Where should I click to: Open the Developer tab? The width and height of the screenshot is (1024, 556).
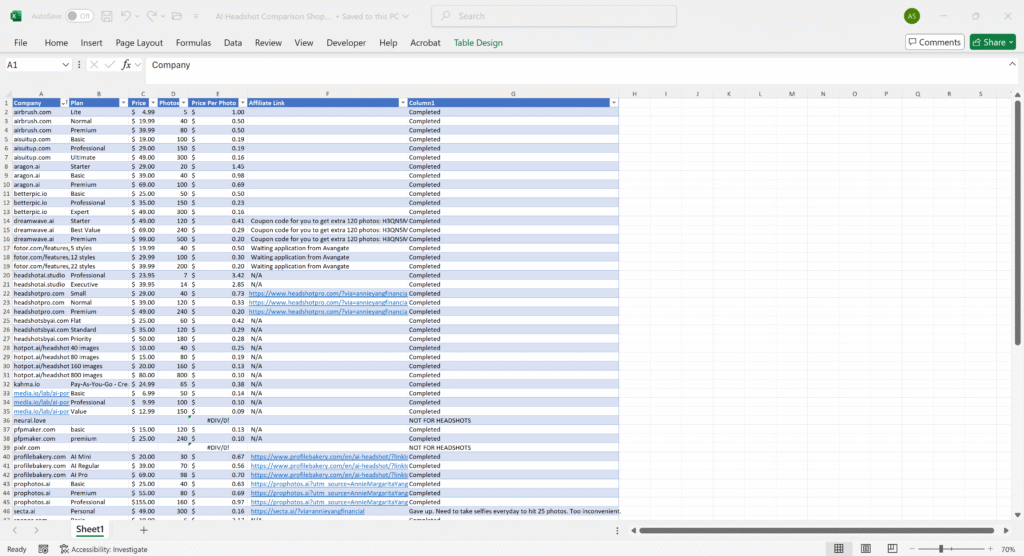(x=346, y=42)
